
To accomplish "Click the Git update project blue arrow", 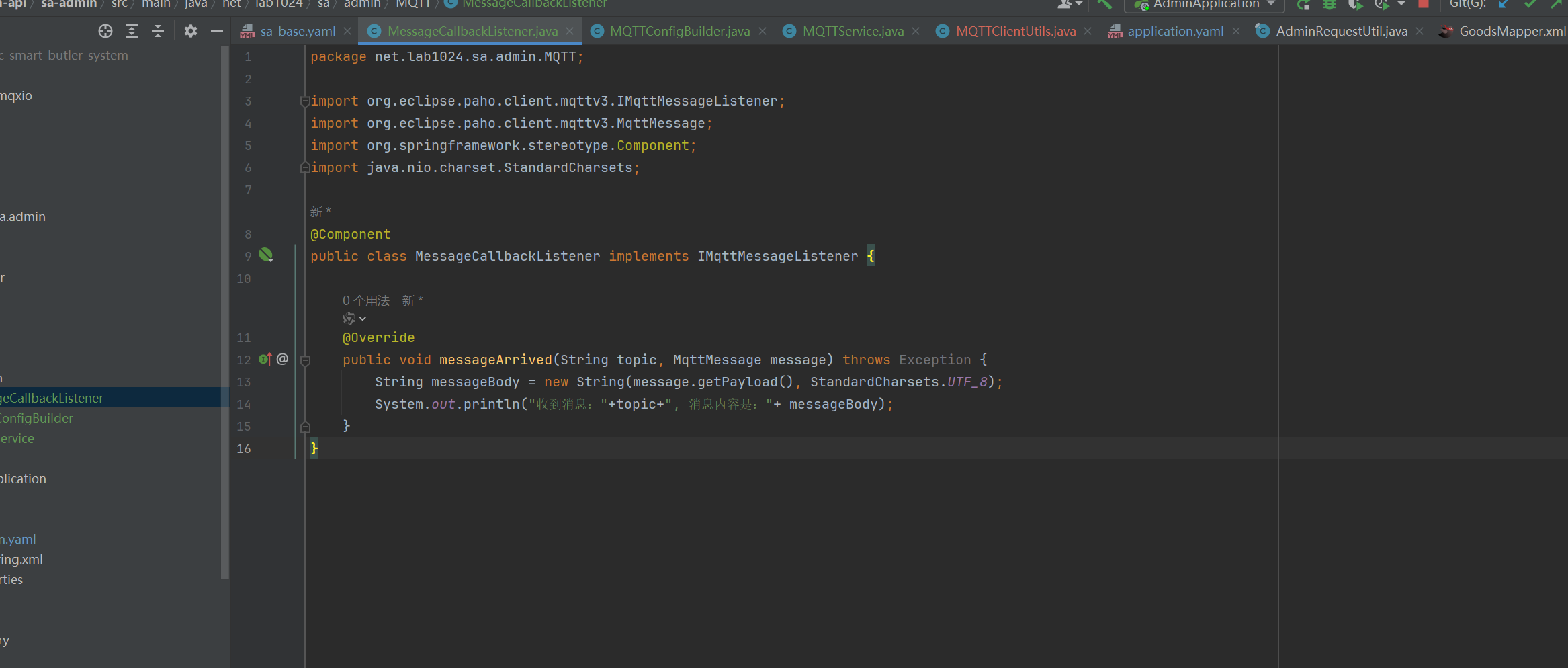I will coord(1504,4).
